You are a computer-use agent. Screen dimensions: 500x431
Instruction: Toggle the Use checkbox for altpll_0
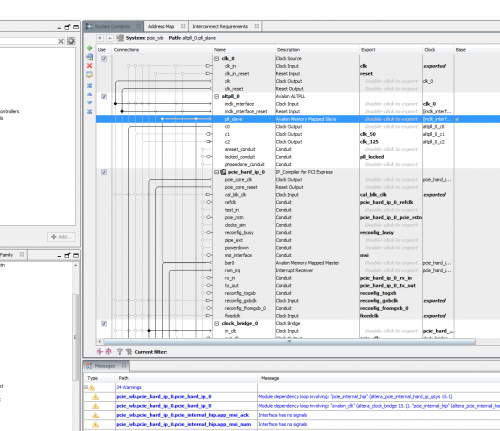104,96
